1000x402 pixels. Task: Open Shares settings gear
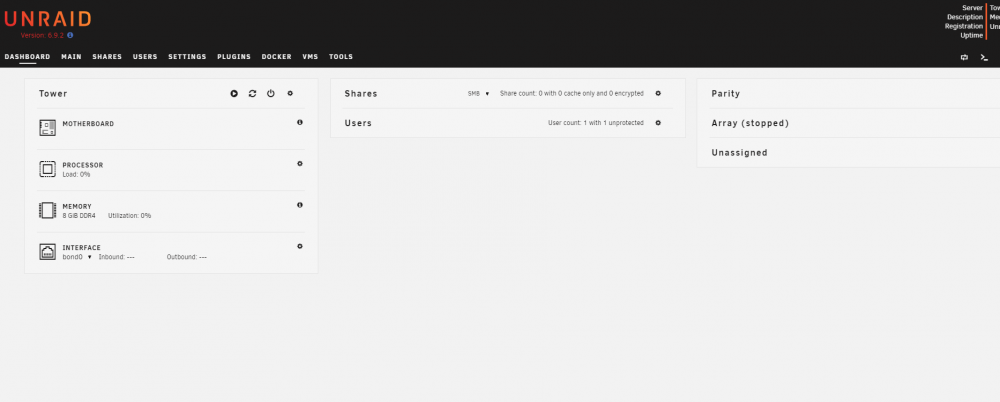(658, 93)
